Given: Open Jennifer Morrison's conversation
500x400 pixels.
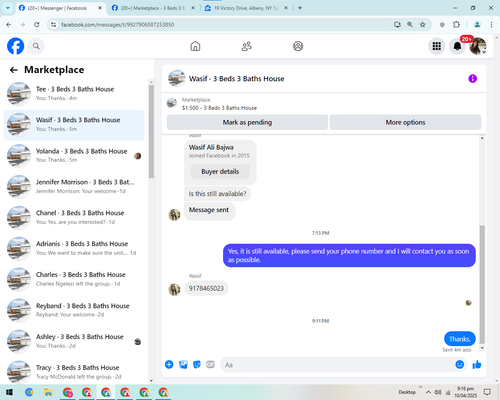Looking at the screenshot, I should coord(74,187).
